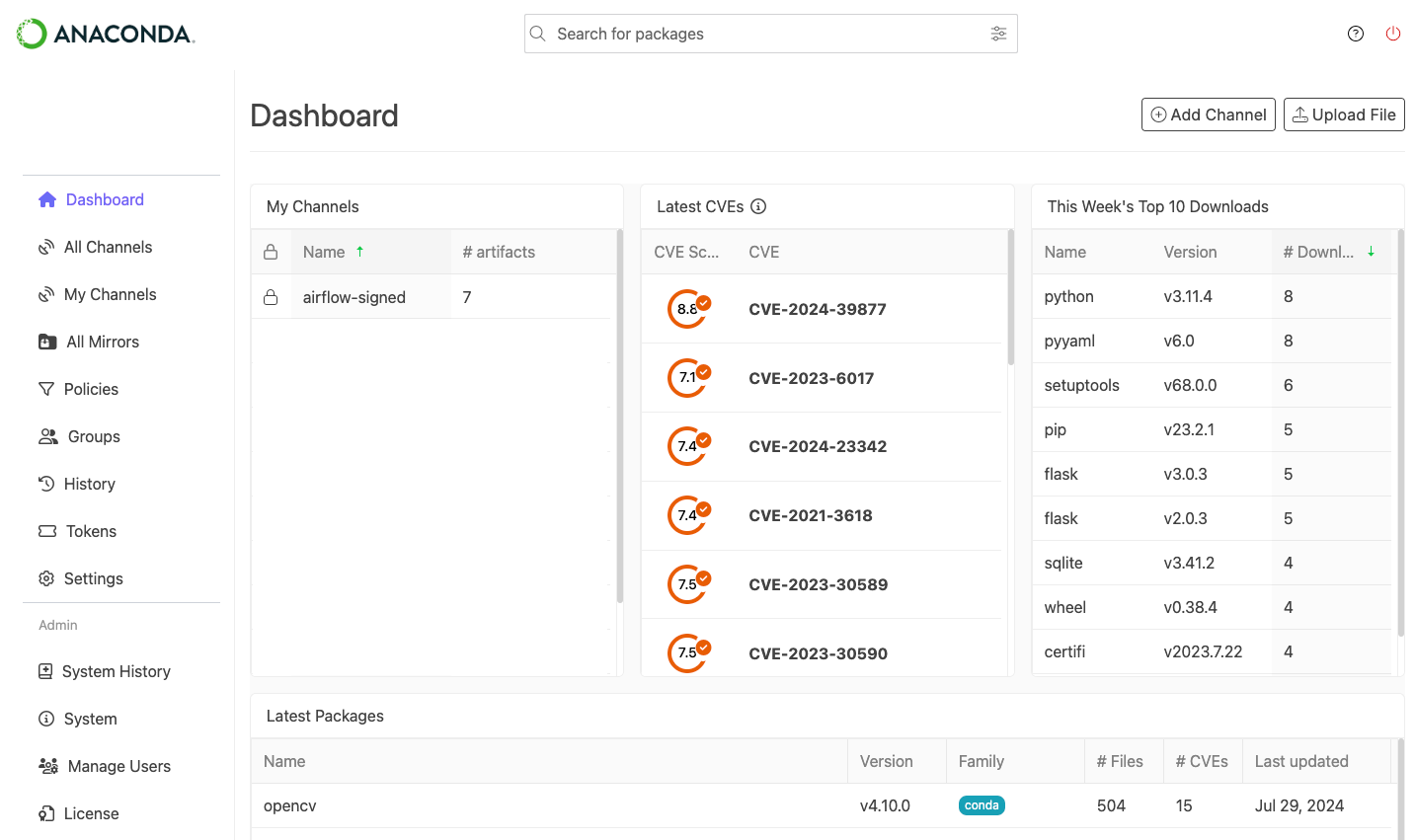Click the 7.4 score gauge for CVE-2024-23342
Viewport: 1415px width, 840px height.
[689, 446]
